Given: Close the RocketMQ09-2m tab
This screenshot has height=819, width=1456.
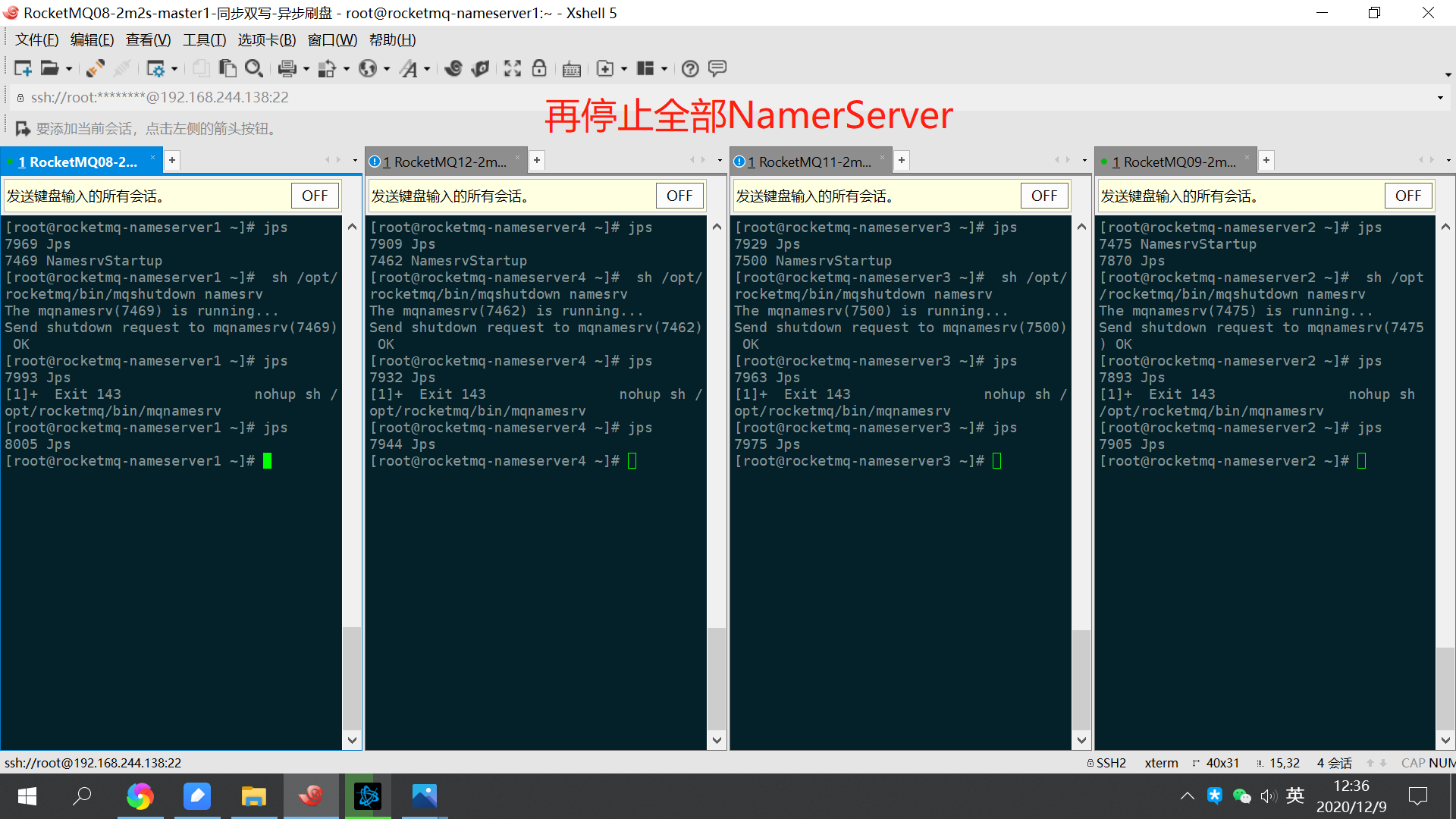Looking at the screenshot, I should [x=1247, y=158].
